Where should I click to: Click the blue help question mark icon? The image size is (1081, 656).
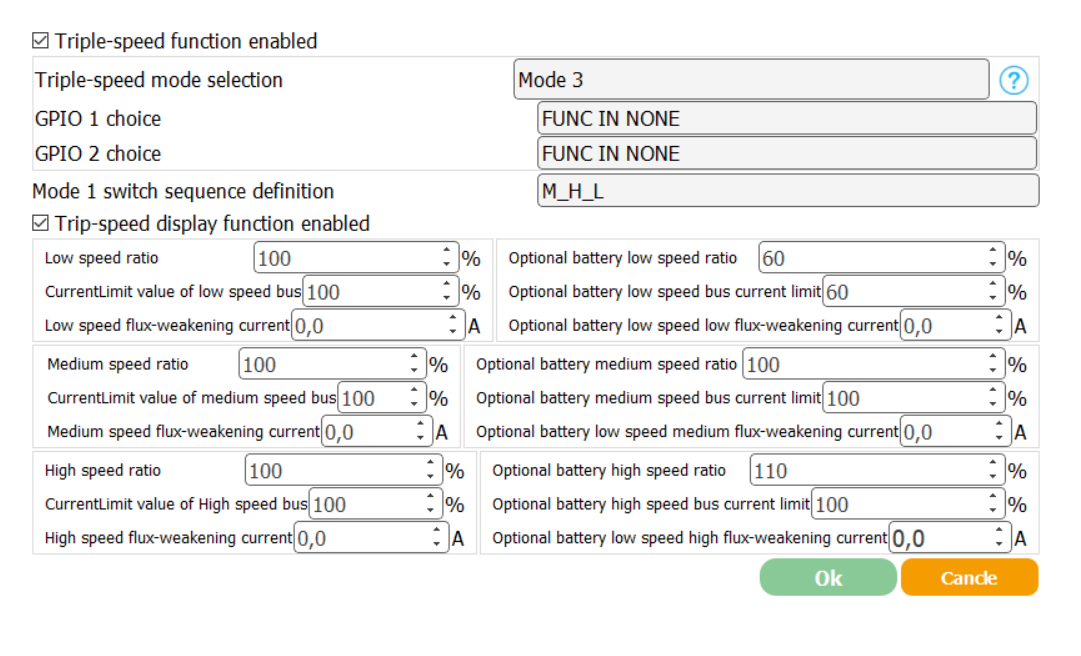[1014, 81]
